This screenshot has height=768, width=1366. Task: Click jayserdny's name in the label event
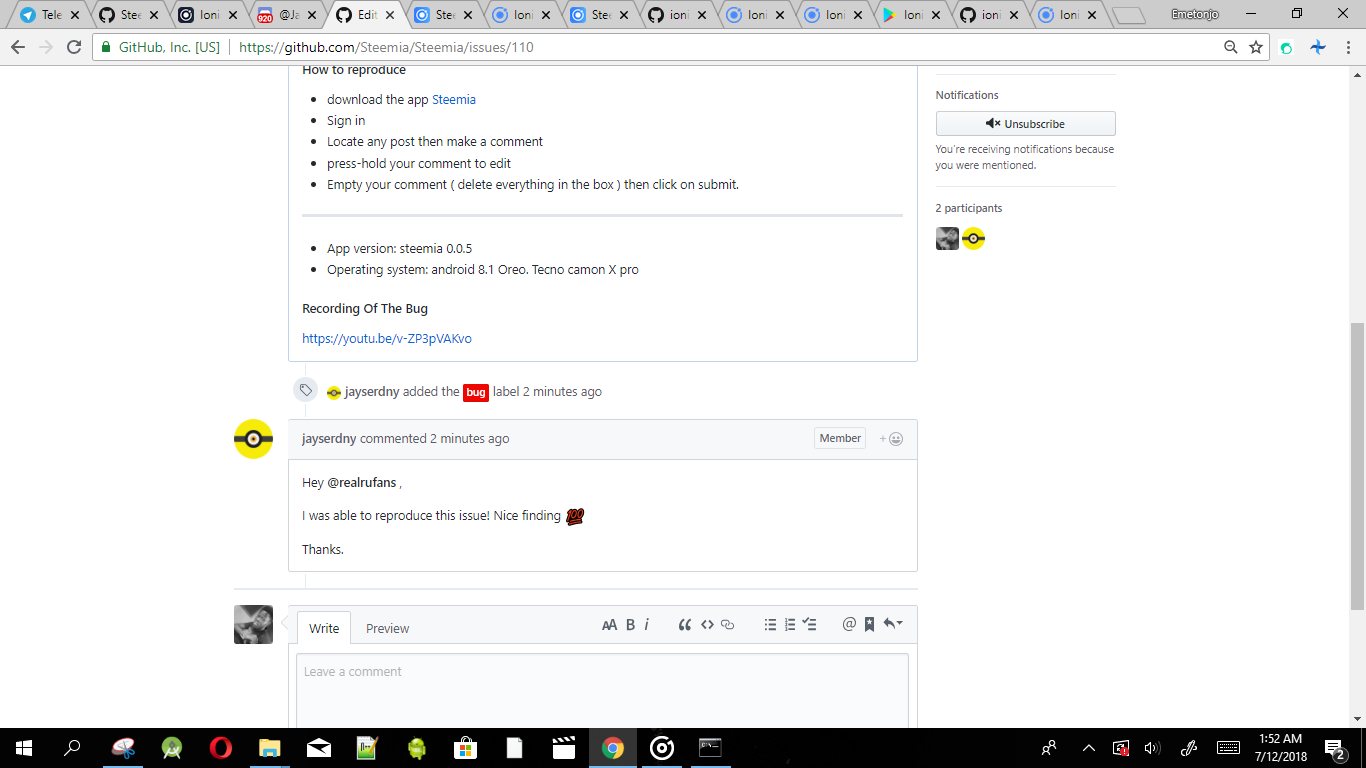(x=372, y=392)
